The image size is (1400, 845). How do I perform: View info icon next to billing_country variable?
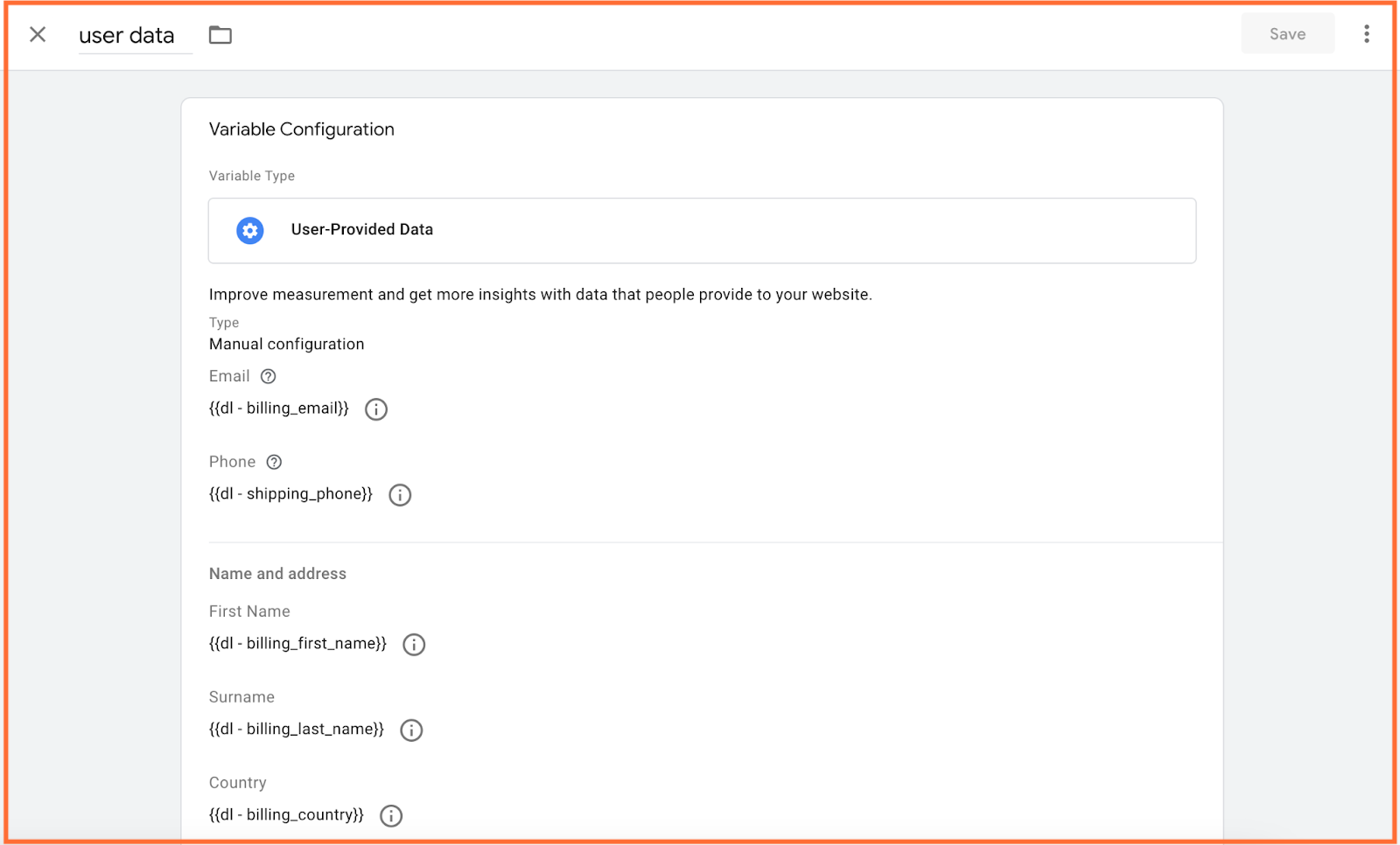tap(390, 815)
